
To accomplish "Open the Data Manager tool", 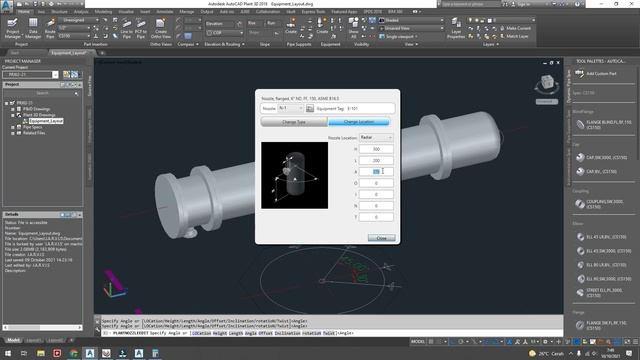I will [x=33, y=28].
